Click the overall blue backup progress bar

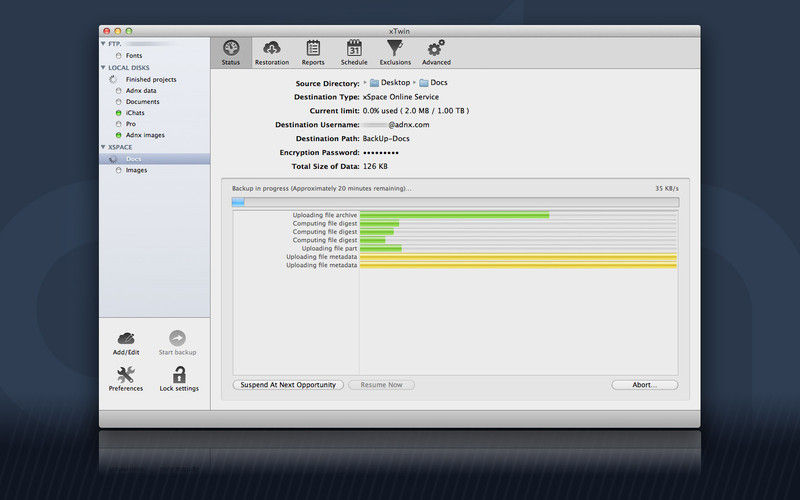[455, 202]
